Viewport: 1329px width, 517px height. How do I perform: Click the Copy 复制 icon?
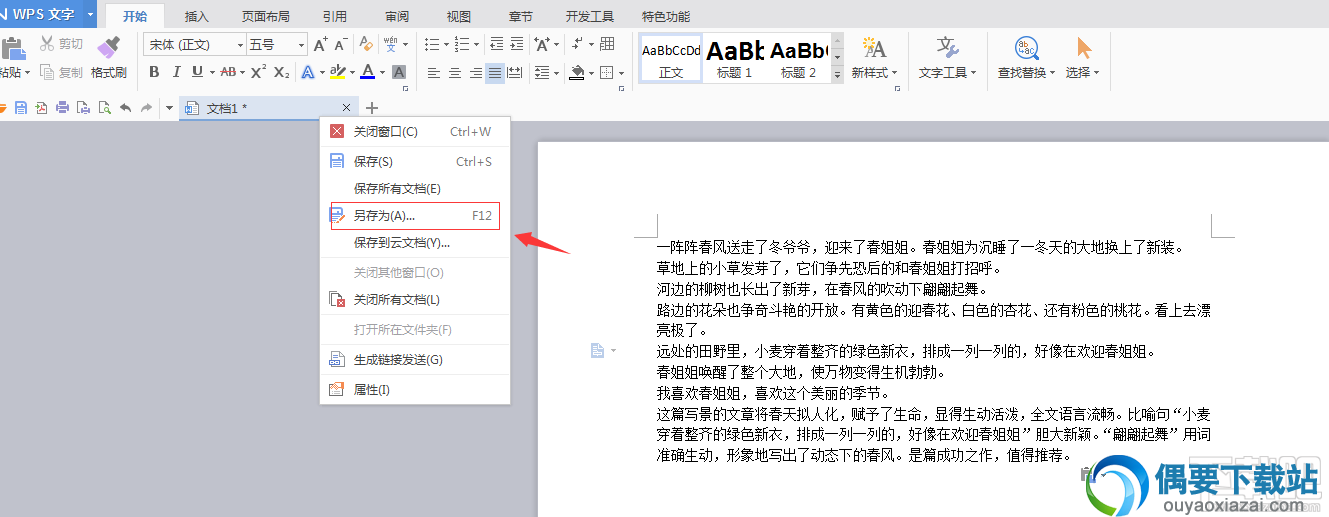pyautogui.click(x=47, y=73)
